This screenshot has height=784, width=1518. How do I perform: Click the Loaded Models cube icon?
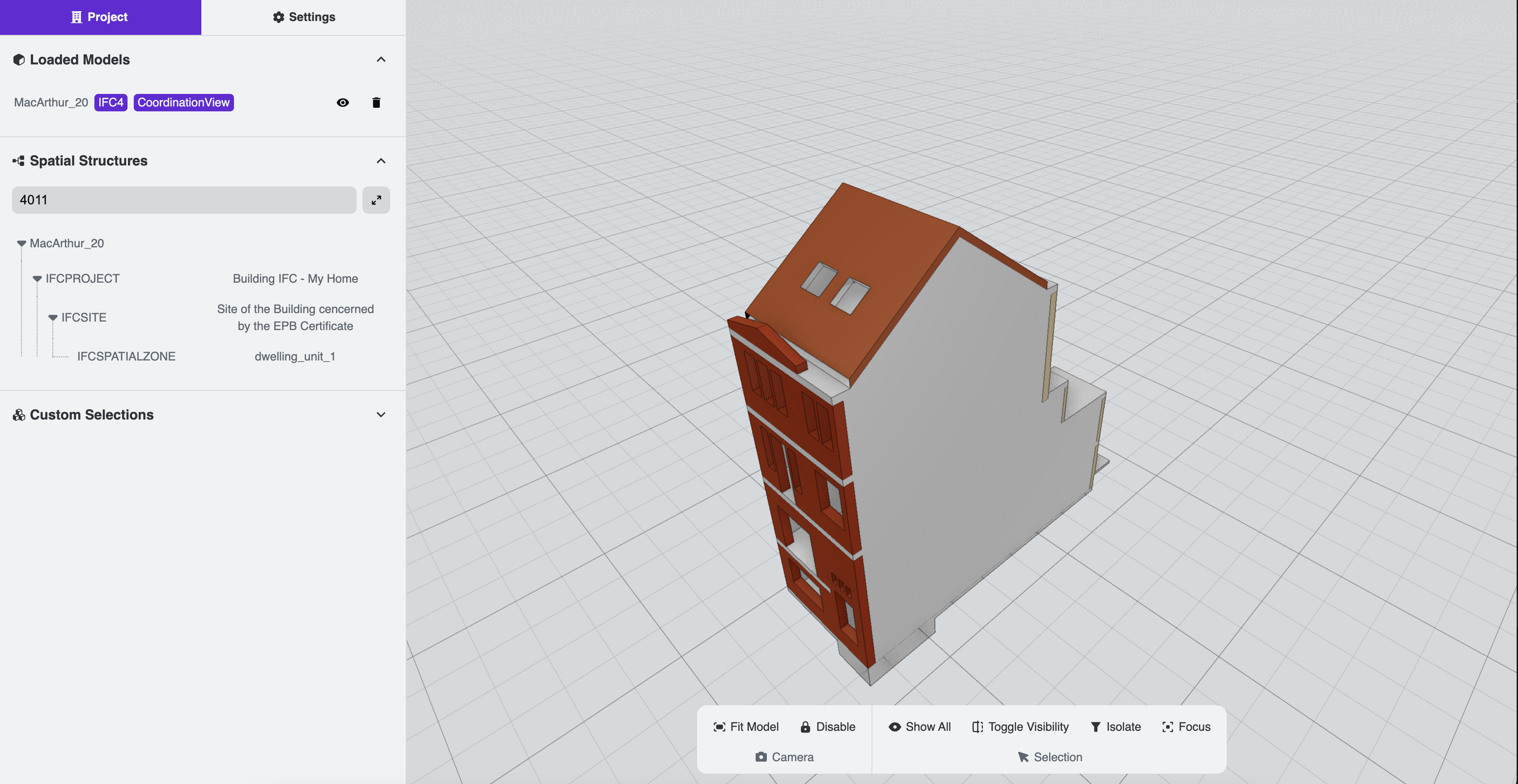(x=19, y=59)
